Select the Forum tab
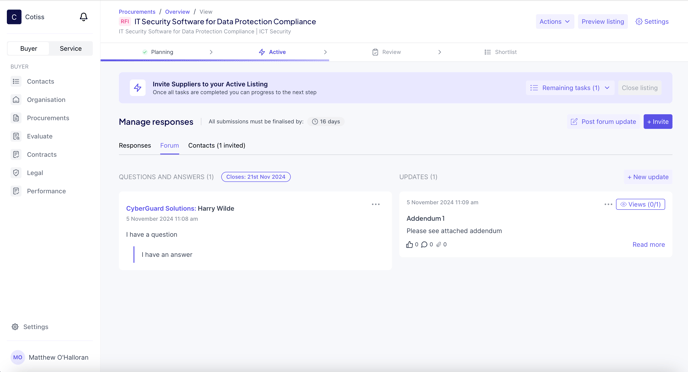This screenshot has width=688, height=372. [x=169, y=146]
